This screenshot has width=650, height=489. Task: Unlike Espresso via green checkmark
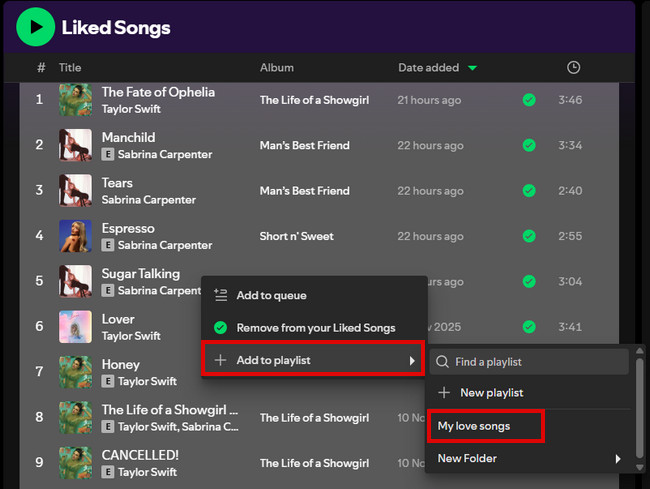click(x=529, y=236)
